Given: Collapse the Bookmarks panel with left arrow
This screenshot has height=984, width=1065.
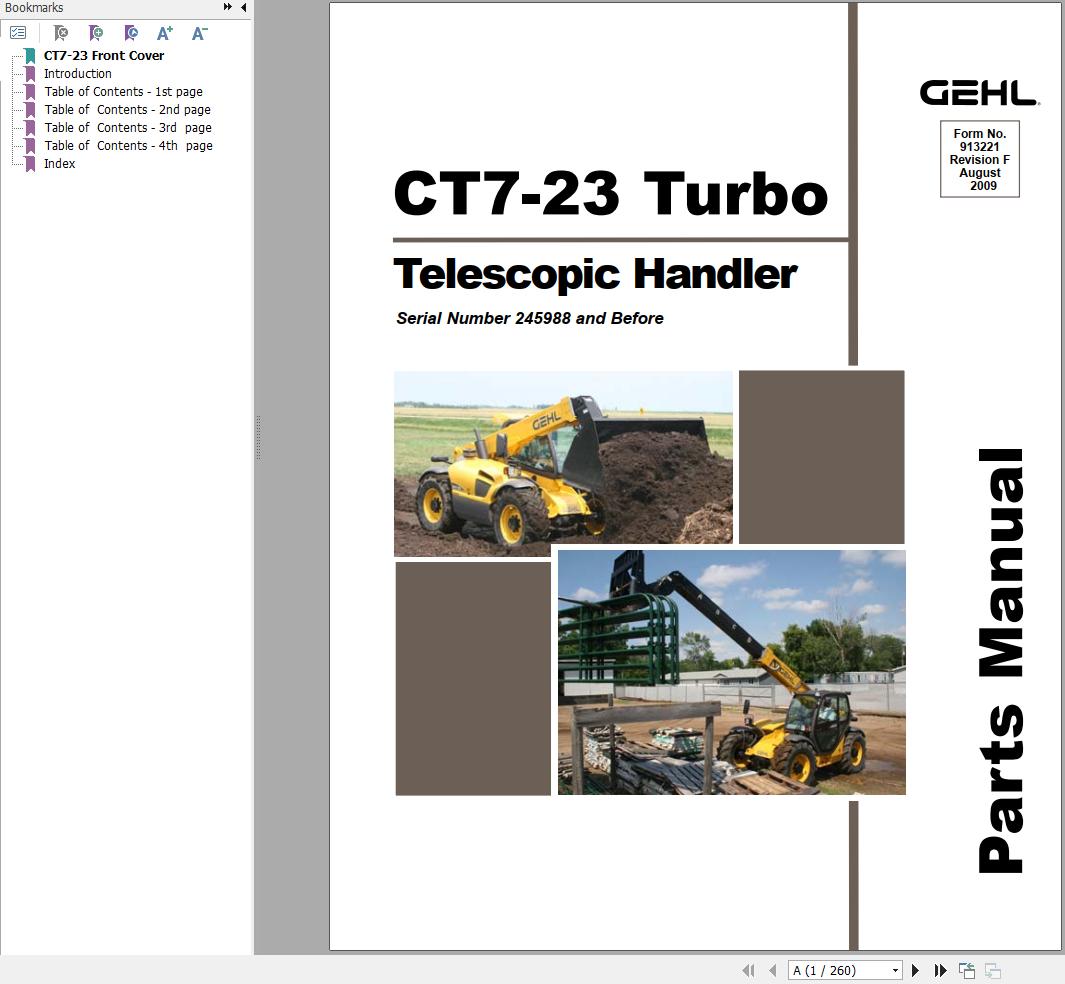Looking at the screenshot, I should pyautogui.click(x=243, y=7).
